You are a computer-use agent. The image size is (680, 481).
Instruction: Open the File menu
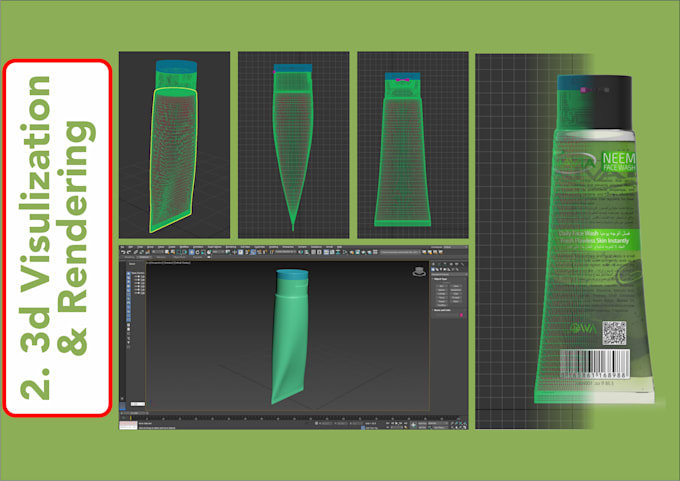124,246
